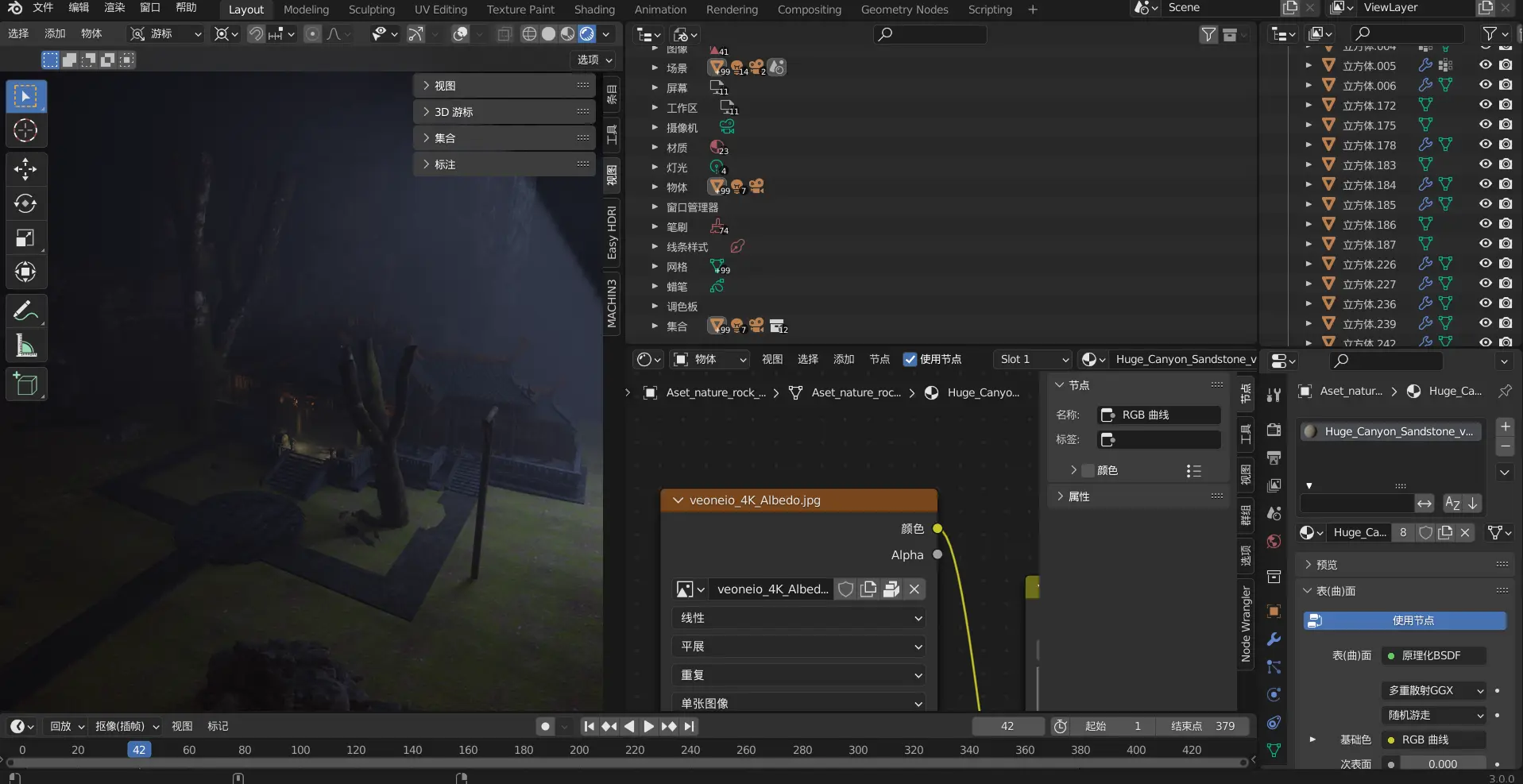The width and height of the screenshot is (1523, 784).
Task: Activate the Rotate tool
Action: coord(25,203)
